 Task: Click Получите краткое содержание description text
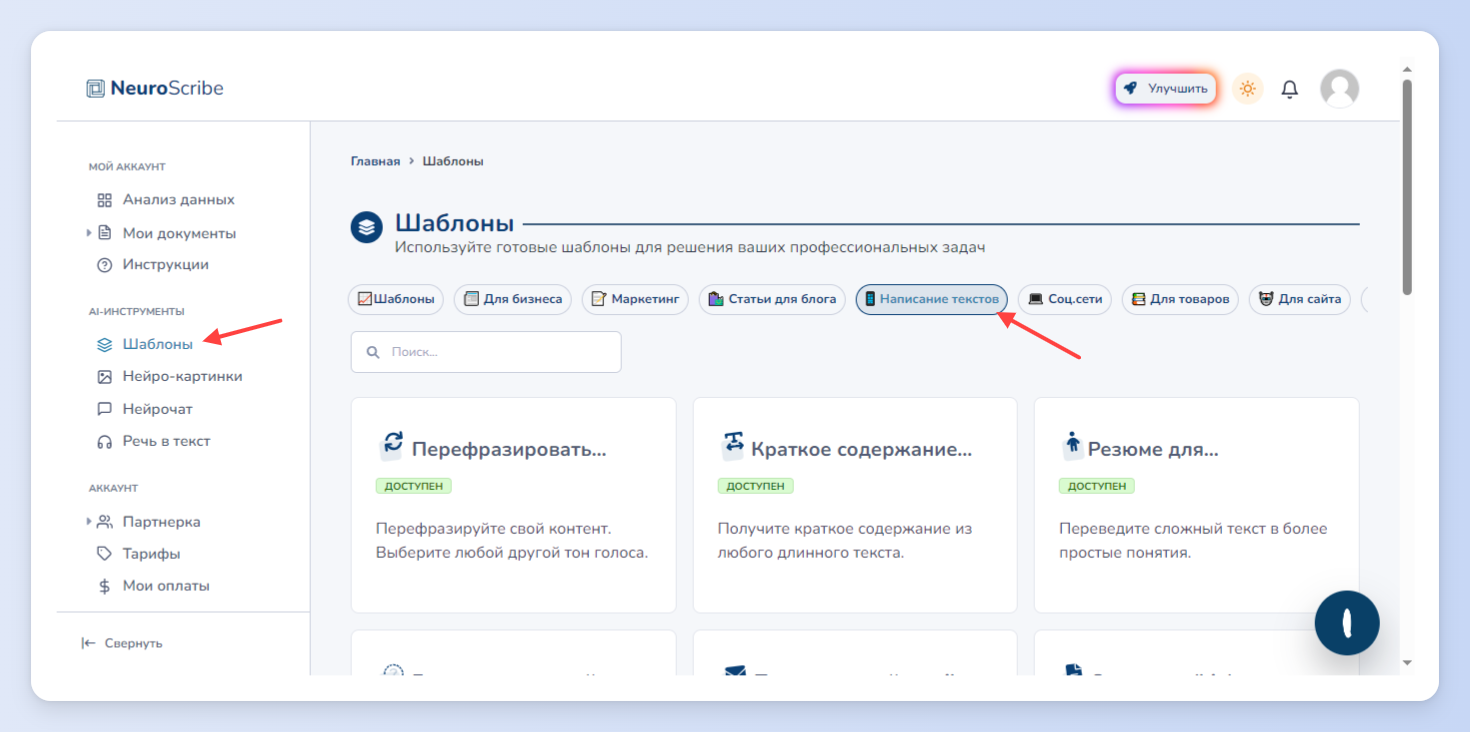pyautogui.click(x=845, y=540)
